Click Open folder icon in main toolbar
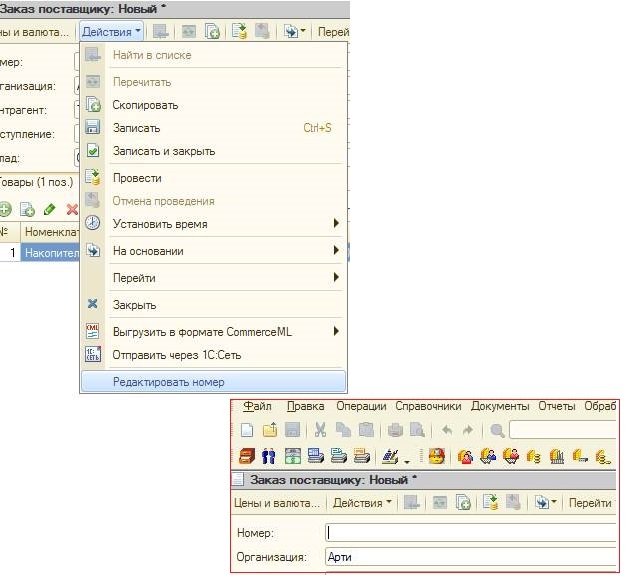The image size is (628, 586). coord(270,430)
